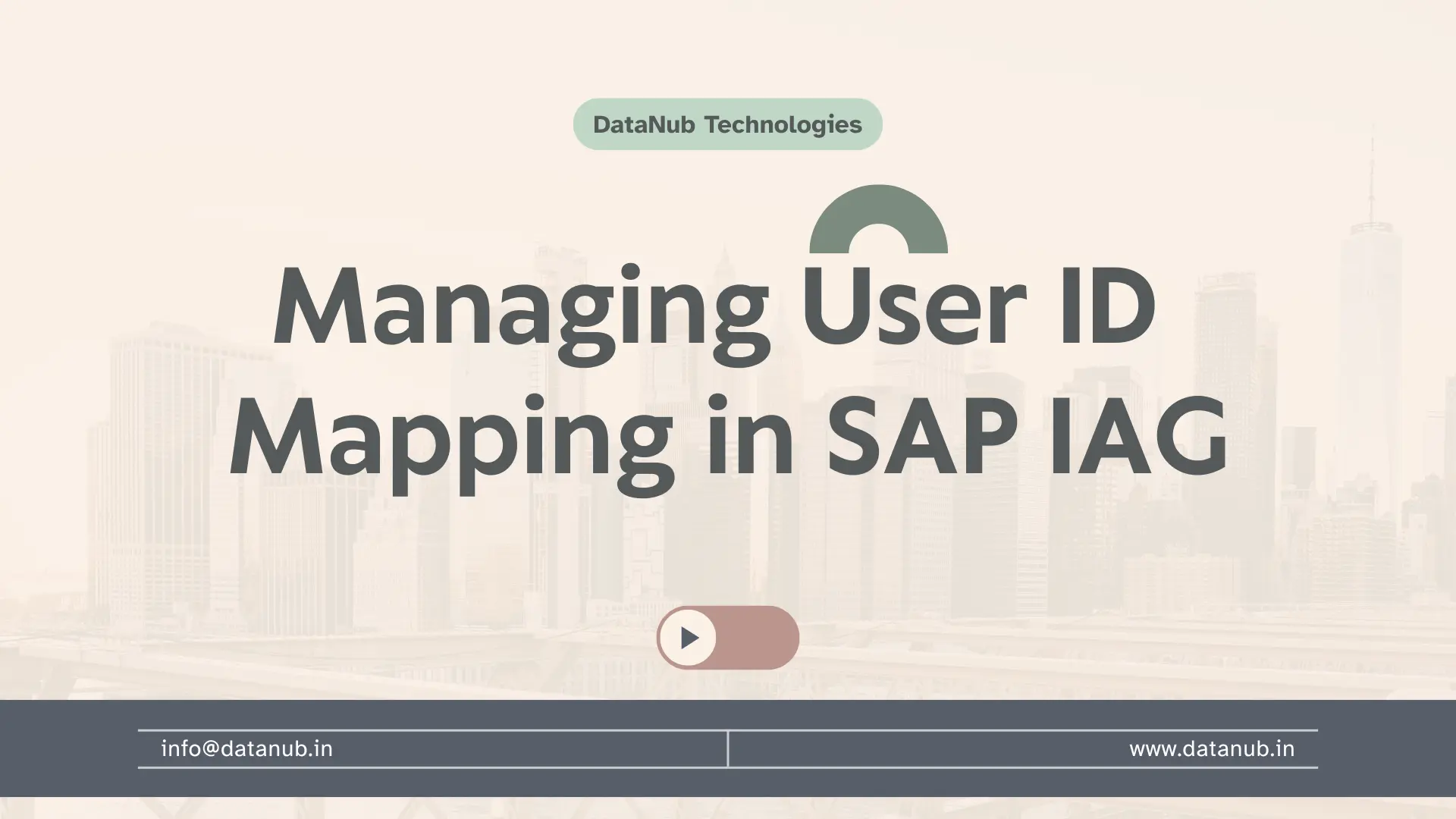Click the tall spired tower in the background

[x=1370, y=318]
